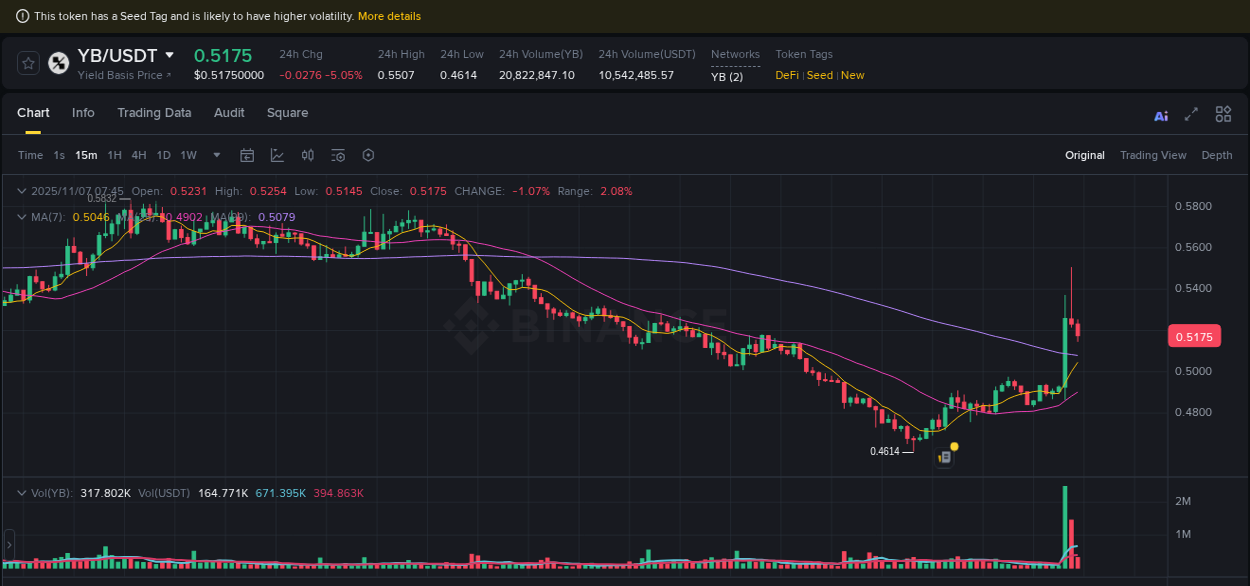Screen dimensions: 1250x586
Task: Click the YB token logo
Action: (58, 63)
